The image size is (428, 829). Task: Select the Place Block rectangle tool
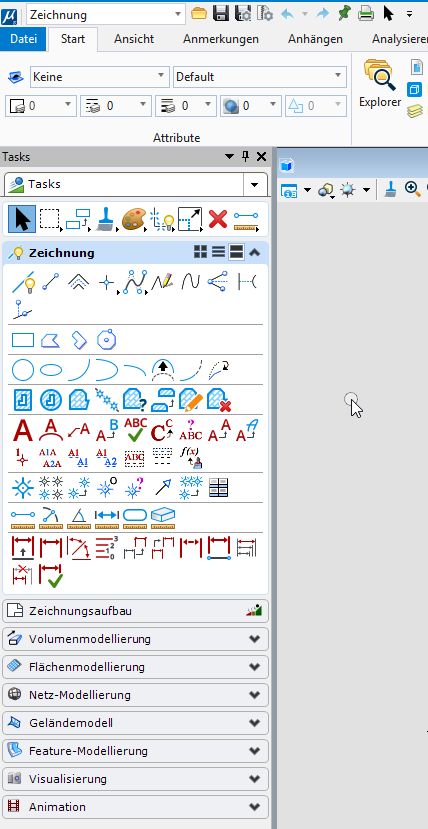[23, 340]
